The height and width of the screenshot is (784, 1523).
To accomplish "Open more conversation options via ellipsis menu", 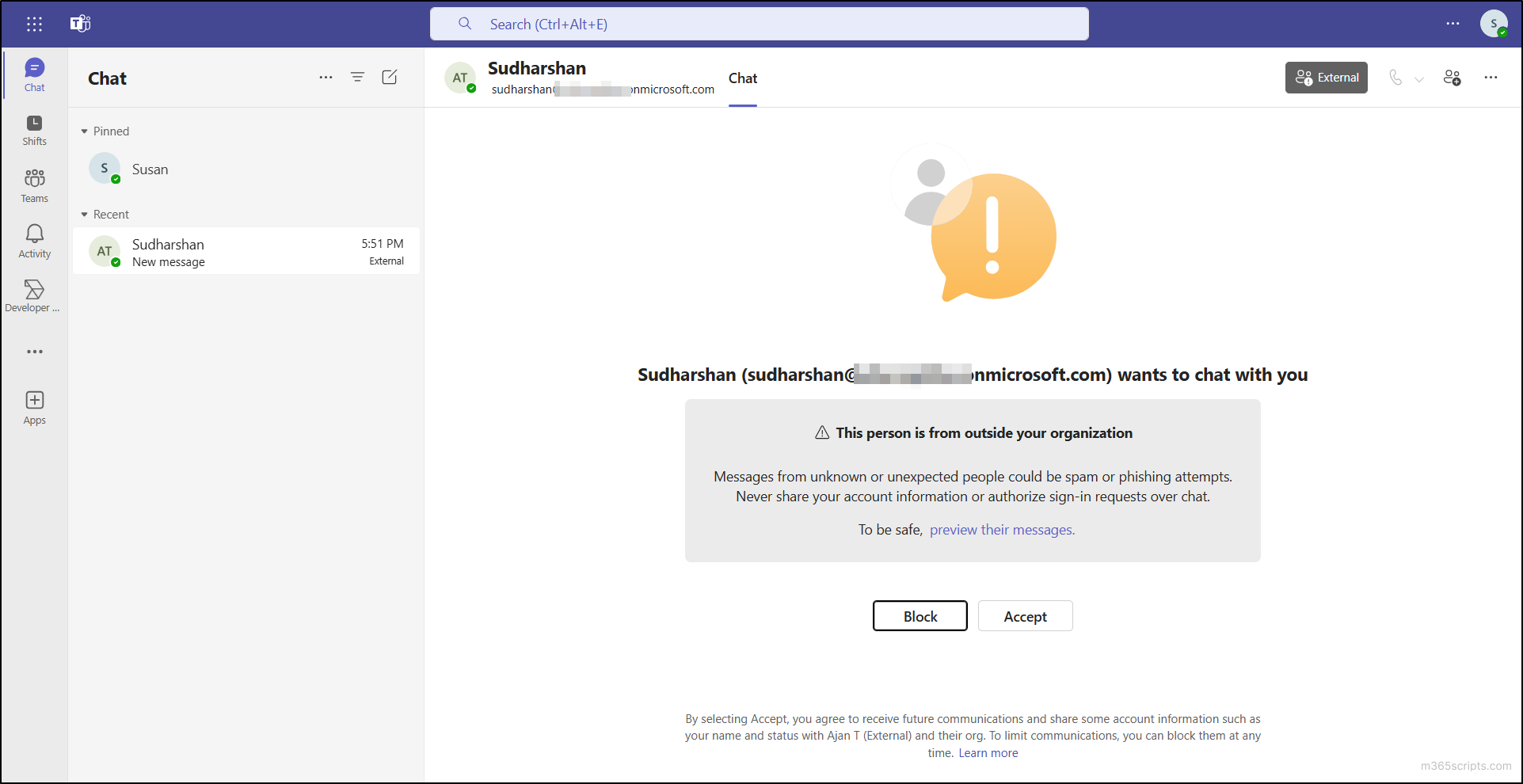I will [1491, 78].
